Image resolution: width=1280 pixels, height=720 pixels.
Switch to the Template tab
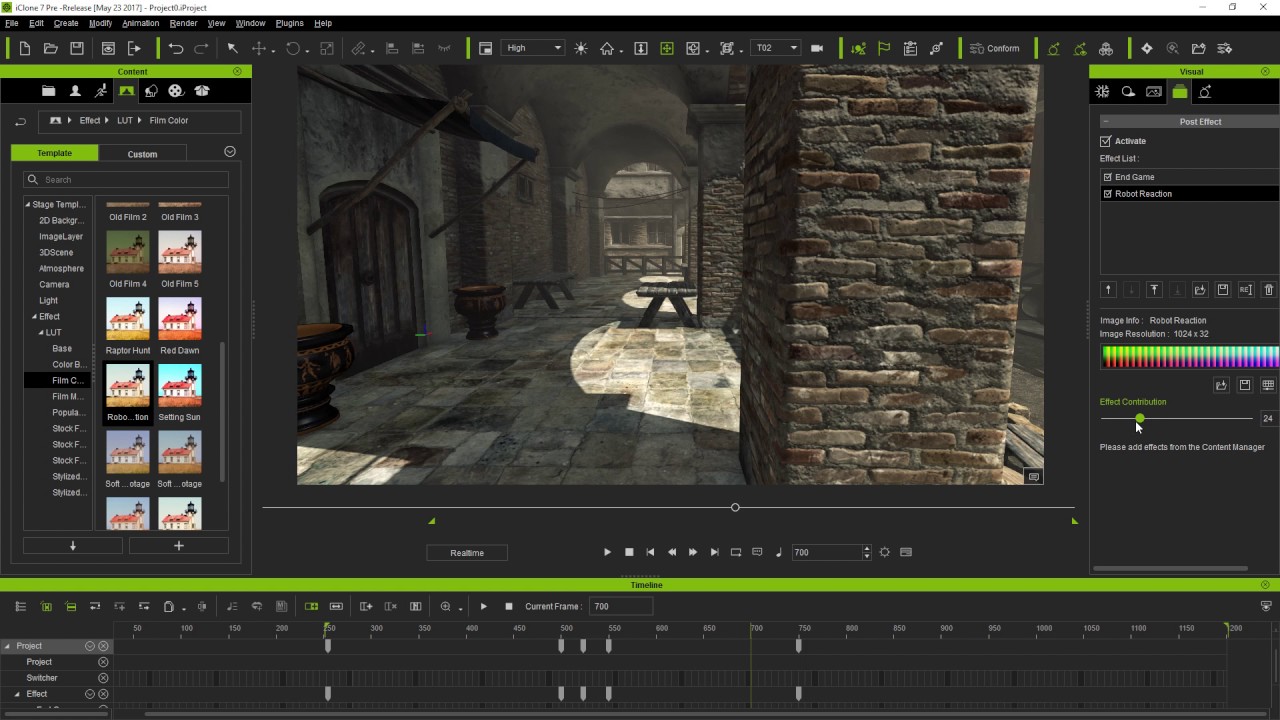click(55, 153)
